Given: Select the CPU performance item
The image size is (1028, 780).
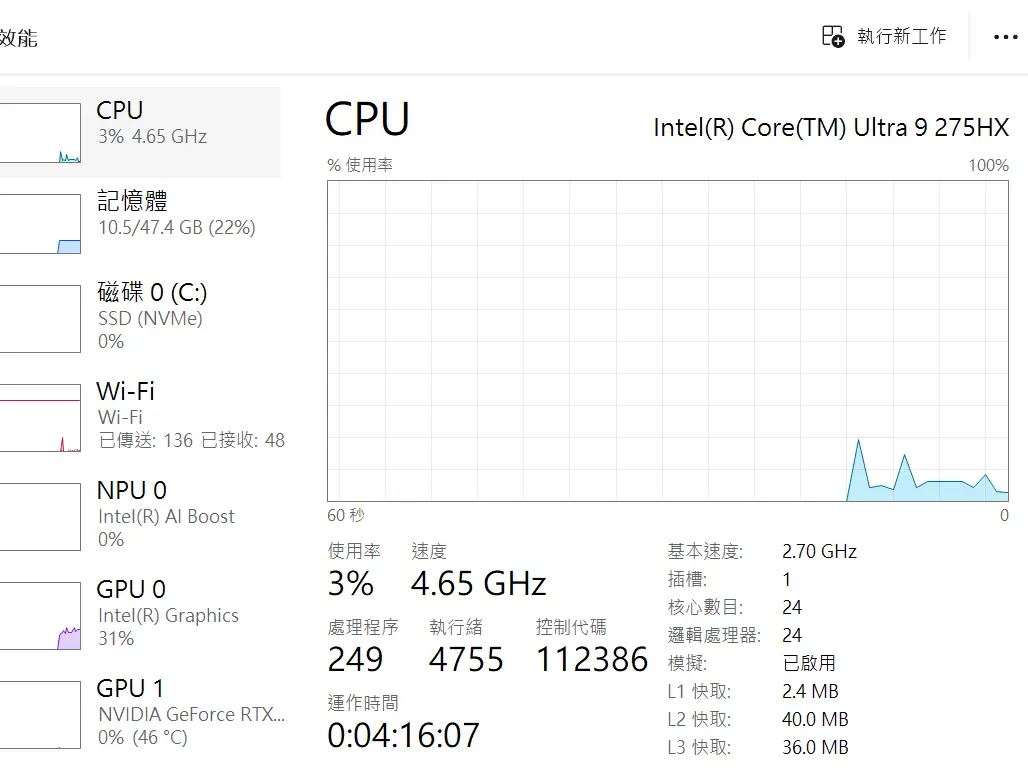Looking at the screenshot, I should coord(150,122).
